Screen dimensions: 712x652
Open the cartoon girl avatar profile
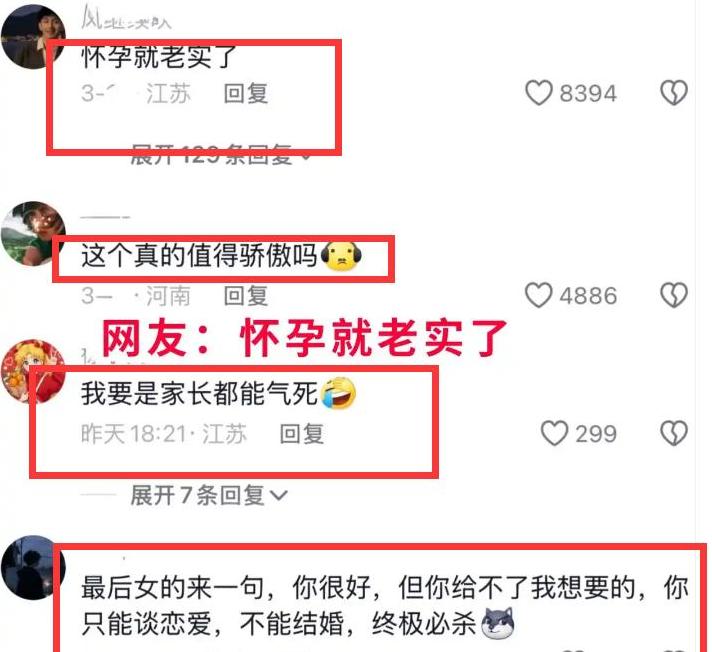[x=33, y=371]
